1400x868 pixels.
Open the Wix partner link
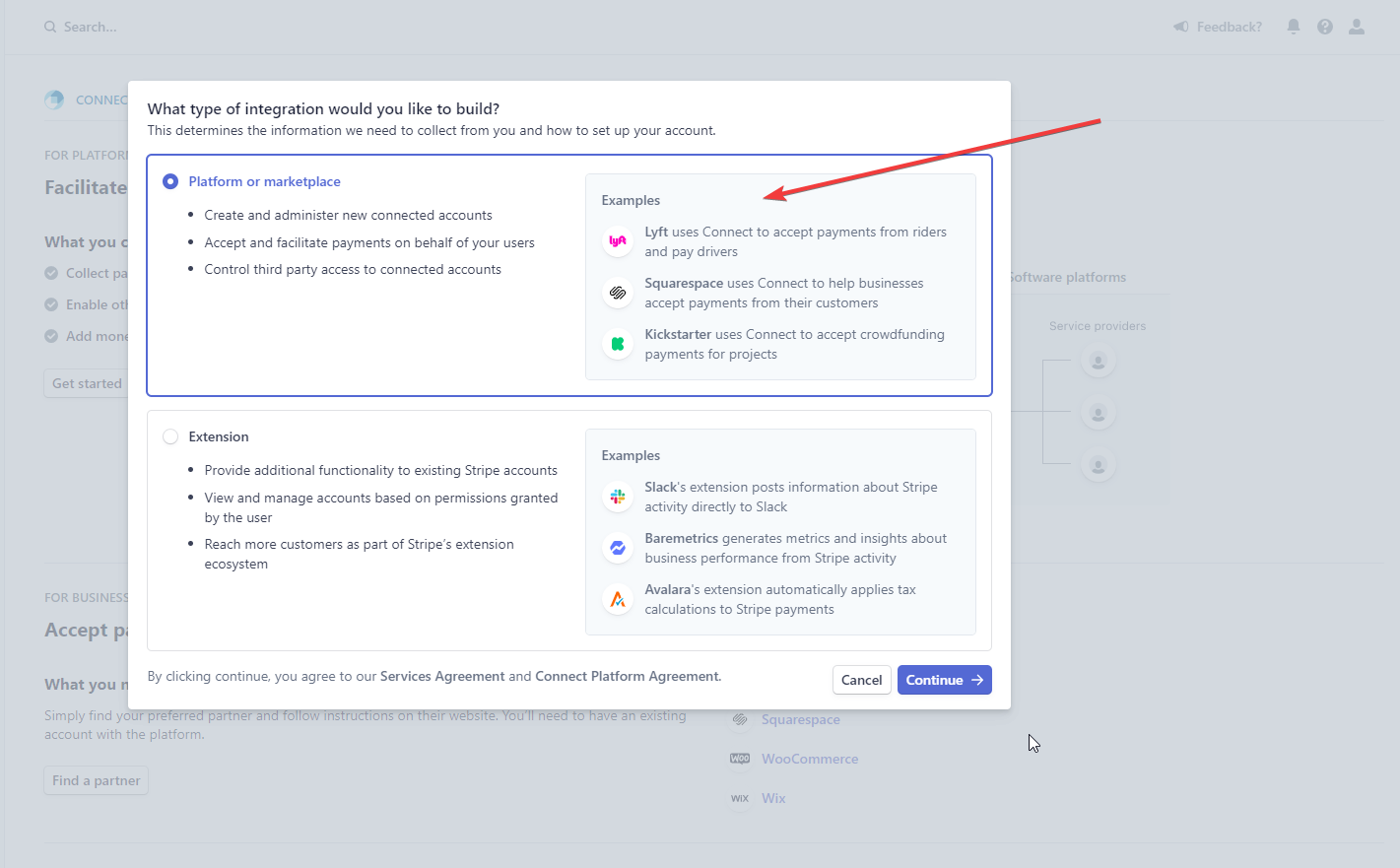click(773, 798)
